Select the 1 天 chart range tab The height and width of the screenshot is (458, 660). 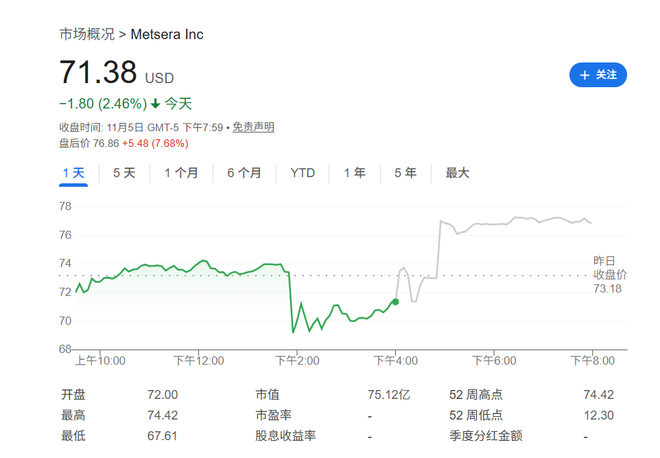click(x=73, y=173)
